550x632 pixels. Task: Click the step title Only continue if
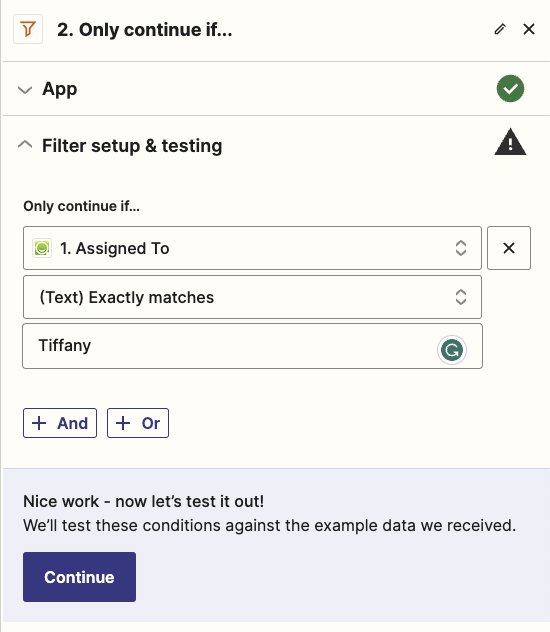click(x=145, y=29)
